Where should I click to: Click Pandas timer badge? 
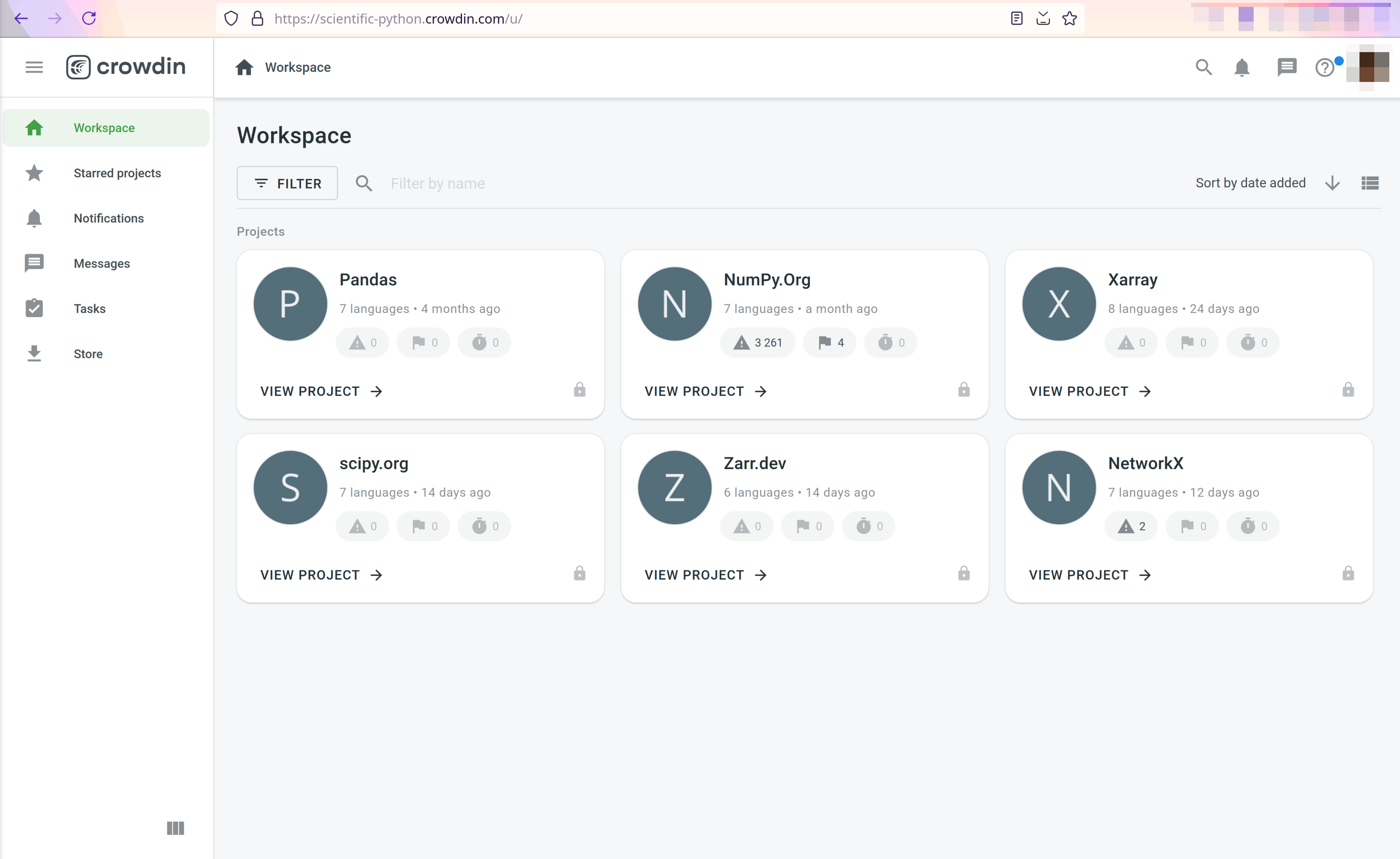[485, 343]
